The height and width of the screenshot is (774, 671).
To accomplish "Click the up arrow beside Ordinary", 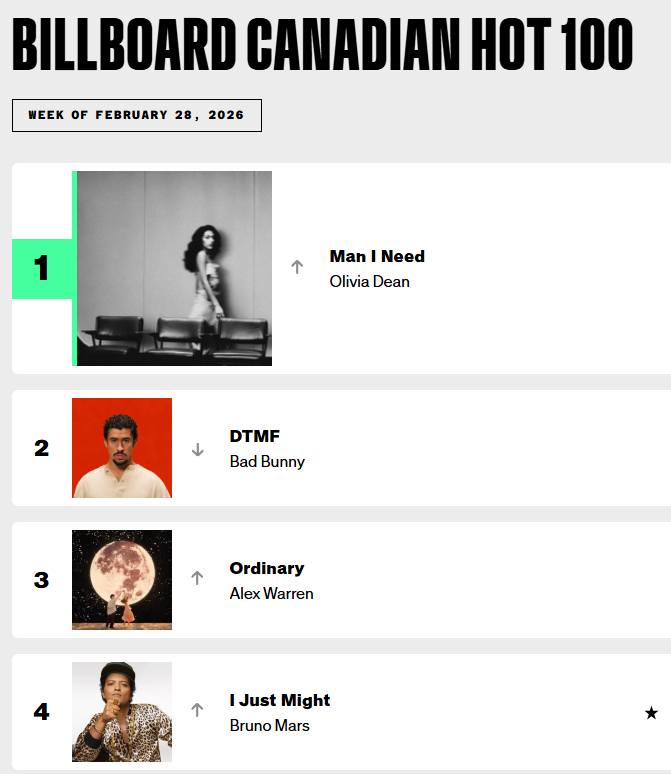I will point(197,578).
